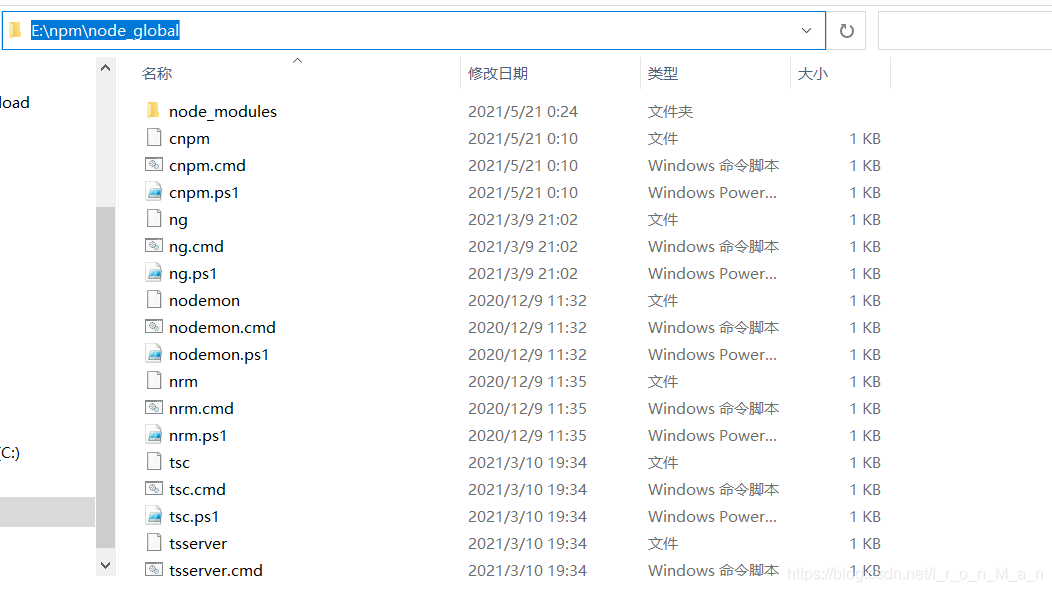
Task: Select the cnpm file name
Action: (189, 139)
